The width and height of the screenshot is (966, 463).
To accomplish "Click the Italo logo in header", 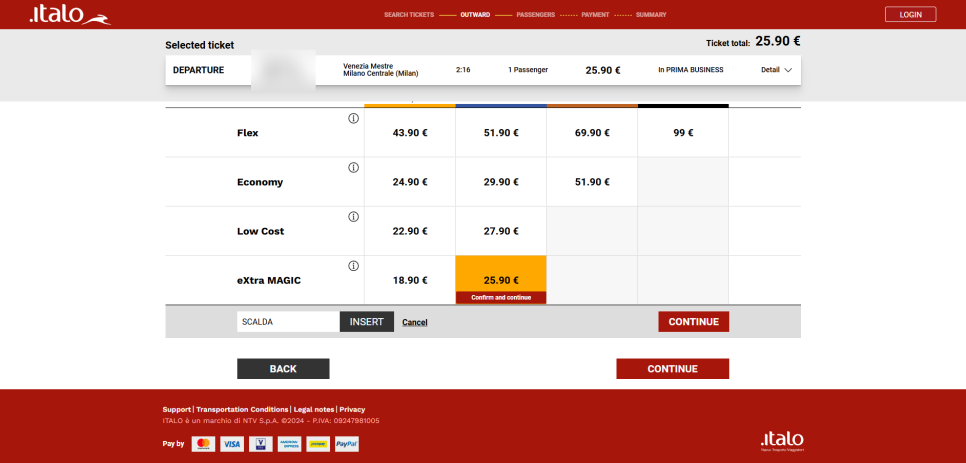I will coord(70,15).
